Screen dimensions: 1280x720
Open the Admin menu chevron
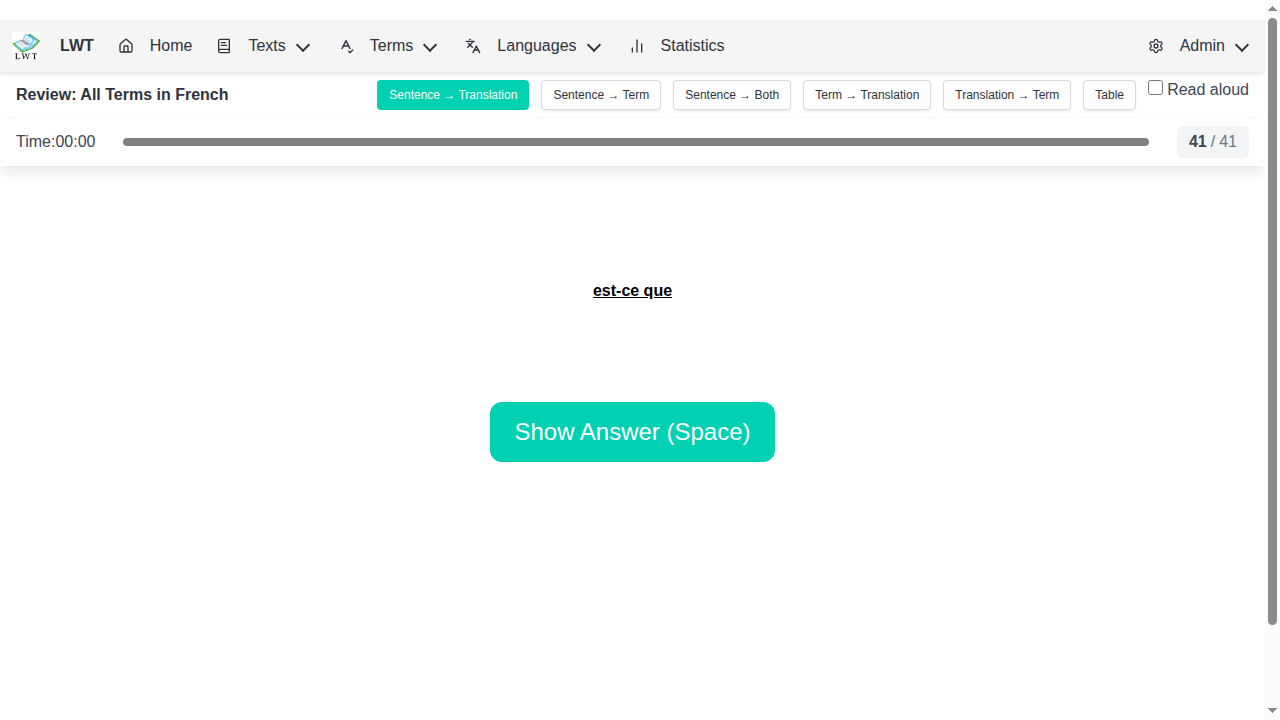1242,47
